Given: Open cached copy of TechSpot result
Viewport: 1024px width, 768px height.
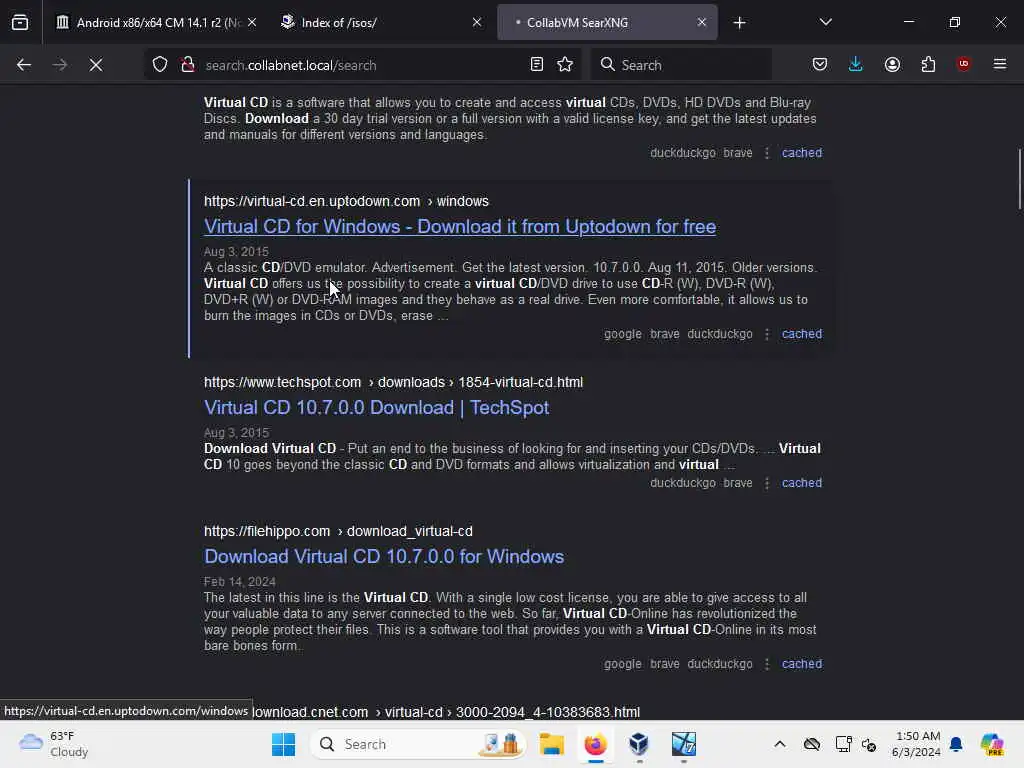Looking at the screenshot, I should point(802,483).
